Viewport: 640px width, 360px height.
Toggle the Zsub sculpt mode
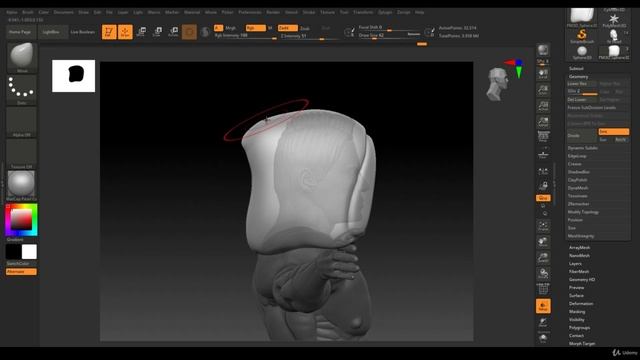(x=305, y=28)
